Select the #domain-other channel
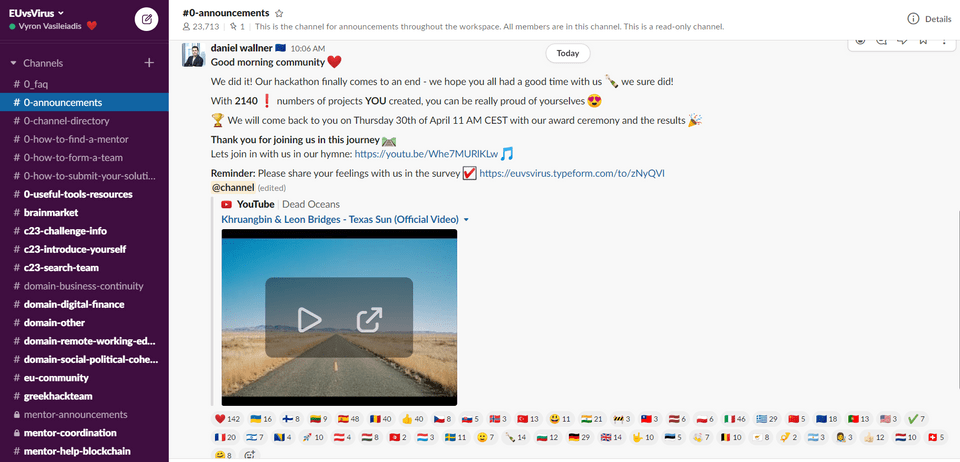The height and width of the screenshot is (462, 960). [84, 322]
